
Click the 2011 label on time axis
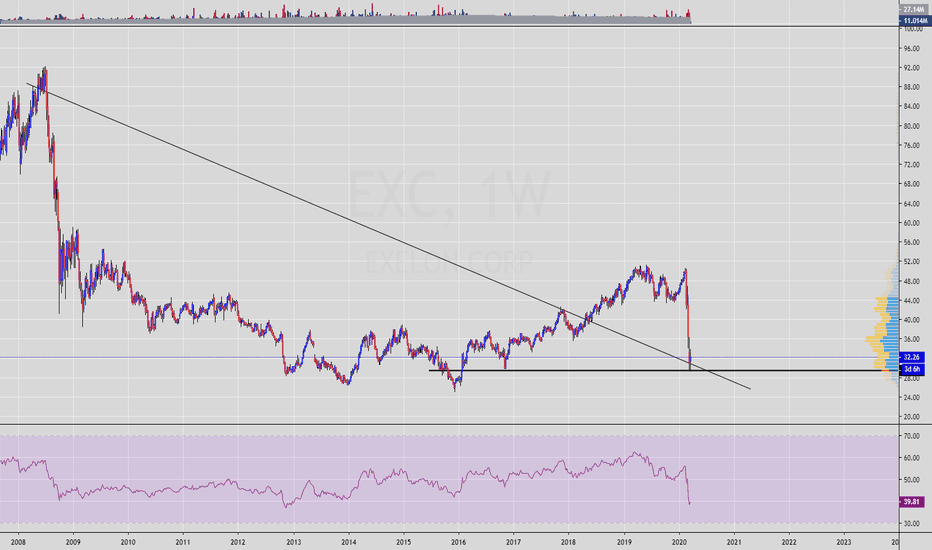click(183, 542)
